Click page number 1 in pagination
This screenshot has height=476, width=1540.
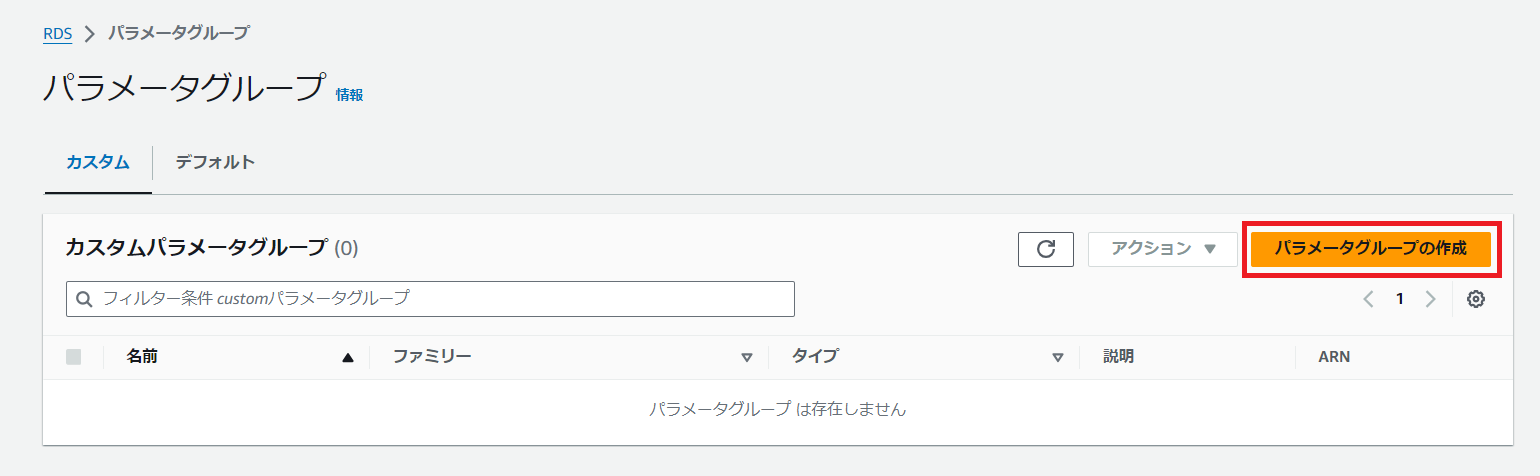click(x=1400, y=299)
